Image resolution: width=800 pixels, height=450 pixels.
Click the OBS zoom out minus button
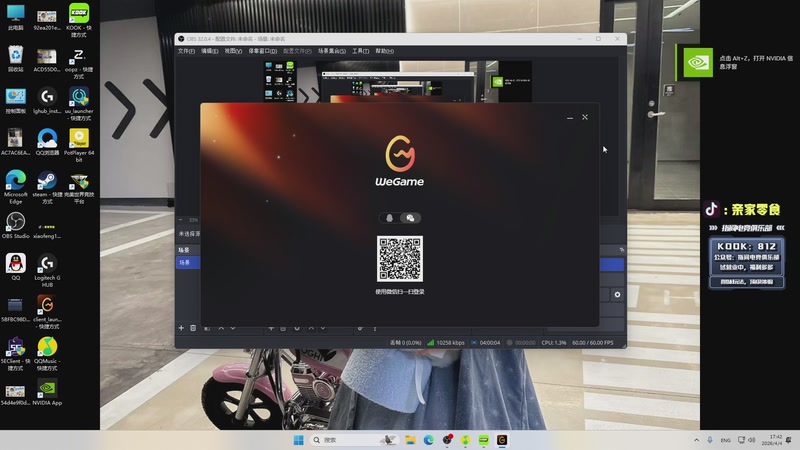(x=180, y=220)
